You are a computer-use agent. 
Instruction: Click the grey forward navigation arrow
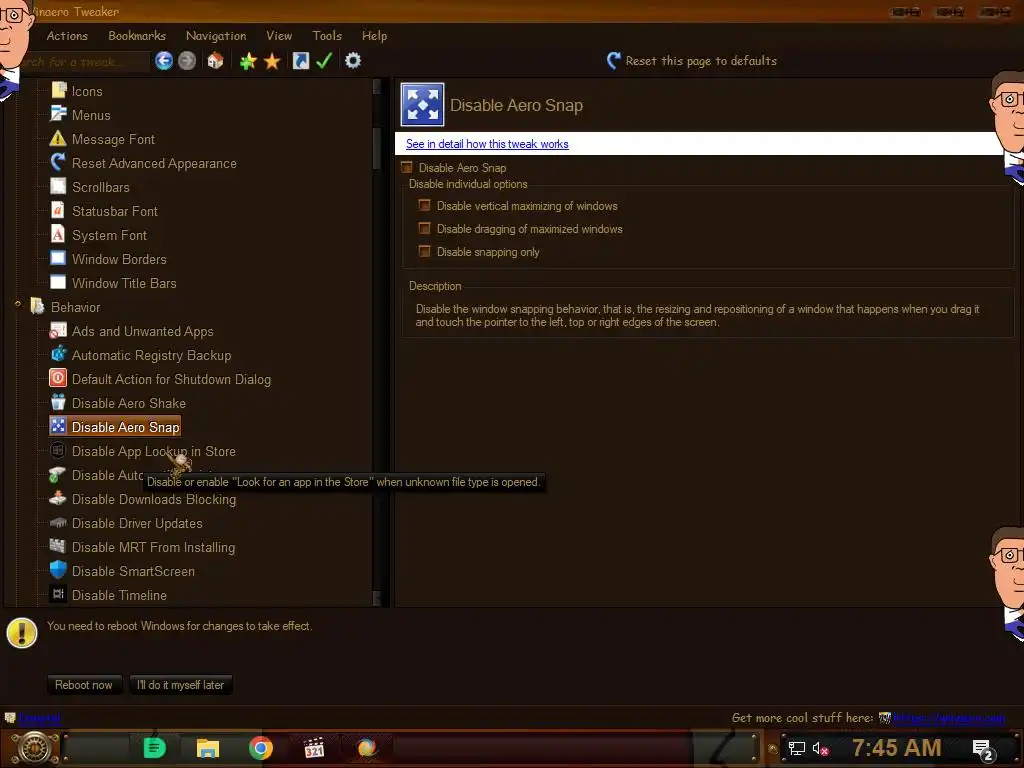point(187,61)
